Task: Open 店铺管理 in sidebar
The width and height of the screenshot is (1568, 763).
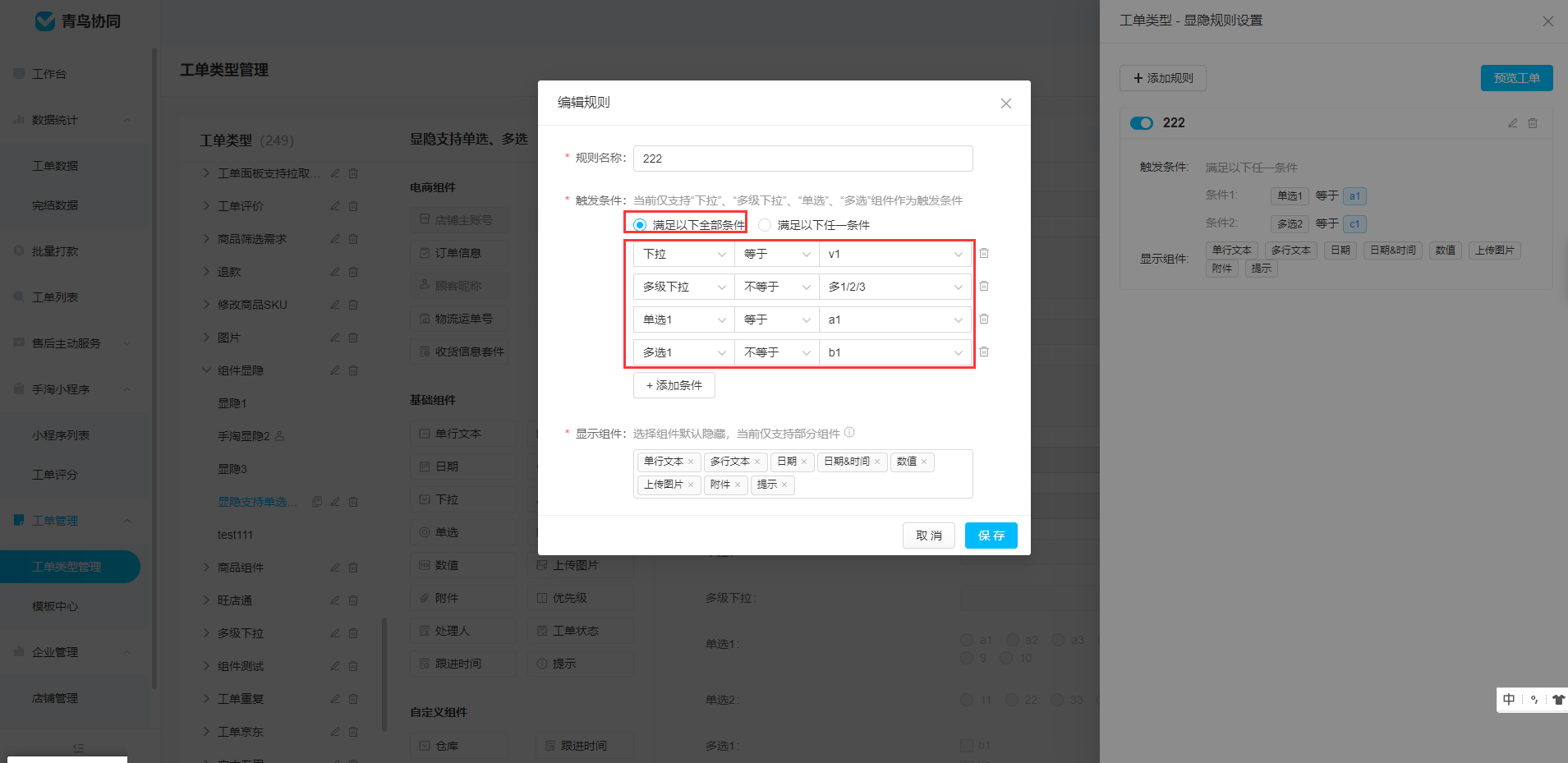Action: click(x=55, y=698)
